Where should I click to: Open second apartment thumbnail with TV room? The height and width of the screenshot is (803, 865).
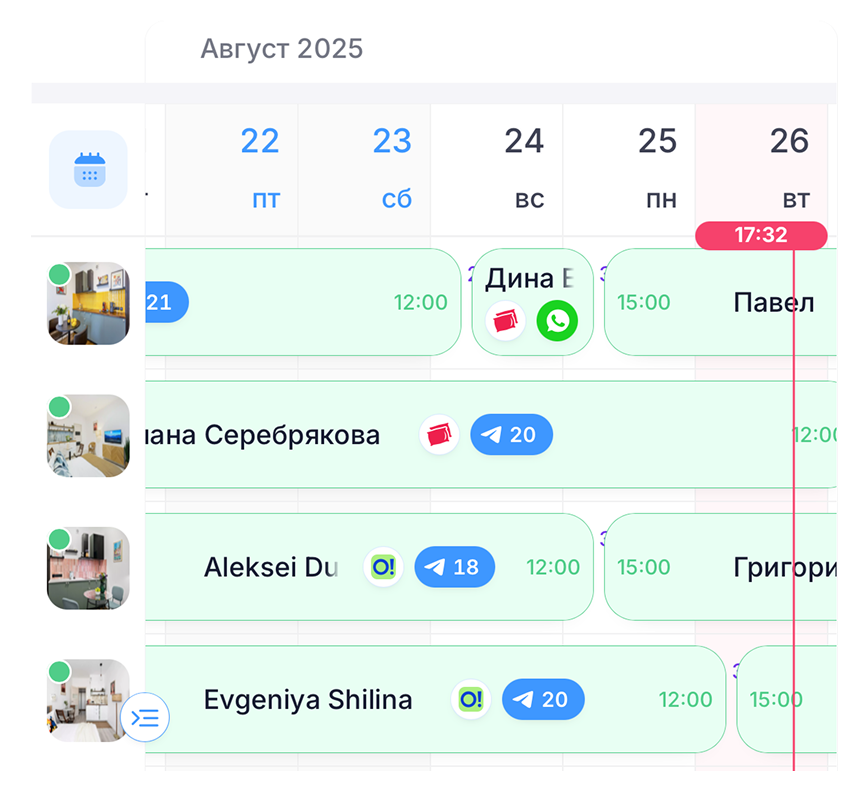tap(88, 435)
